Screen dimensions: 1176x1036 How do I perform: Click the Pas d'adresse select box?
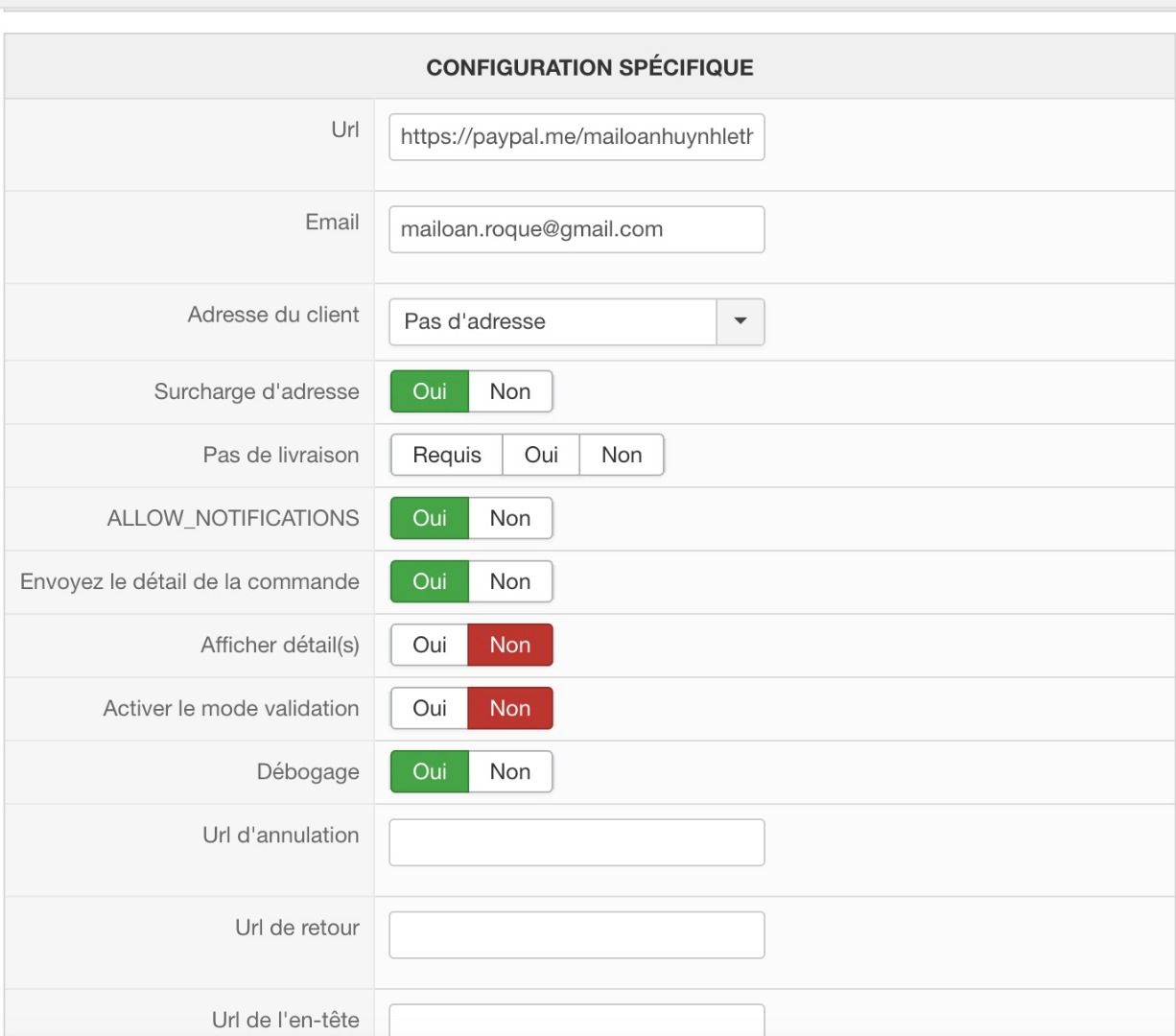(553, 321)
